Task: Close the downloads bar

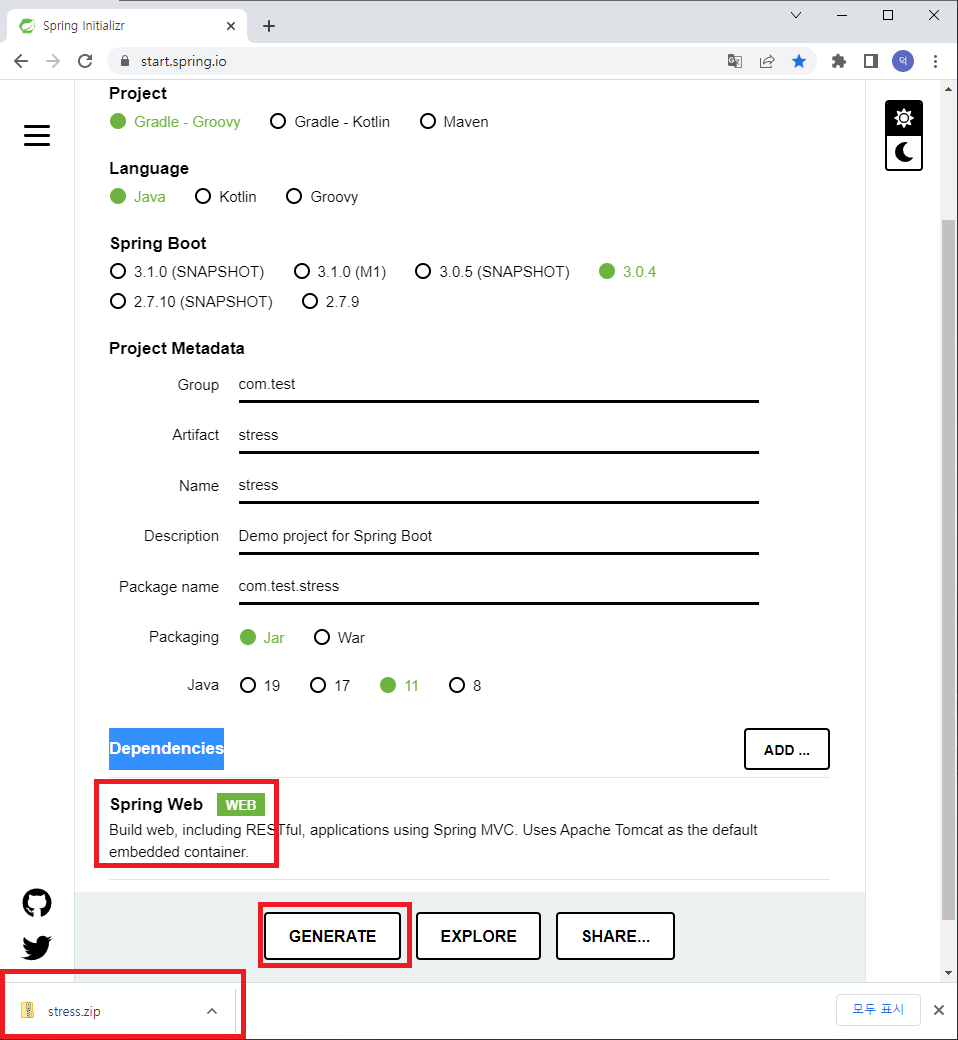Action: pyautogui.click(x=939, y=1009)
